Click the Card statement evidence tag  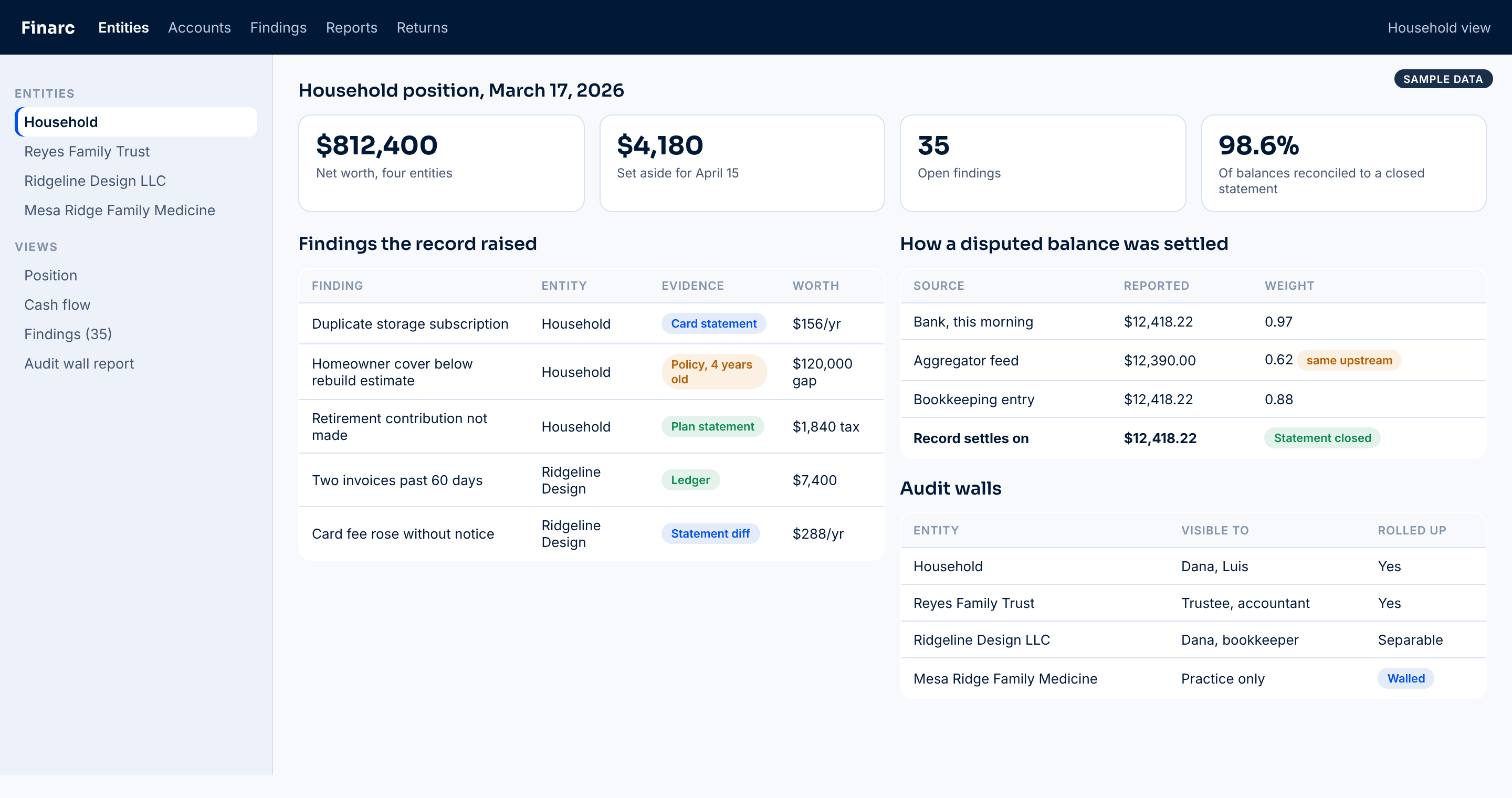[714, 324]
